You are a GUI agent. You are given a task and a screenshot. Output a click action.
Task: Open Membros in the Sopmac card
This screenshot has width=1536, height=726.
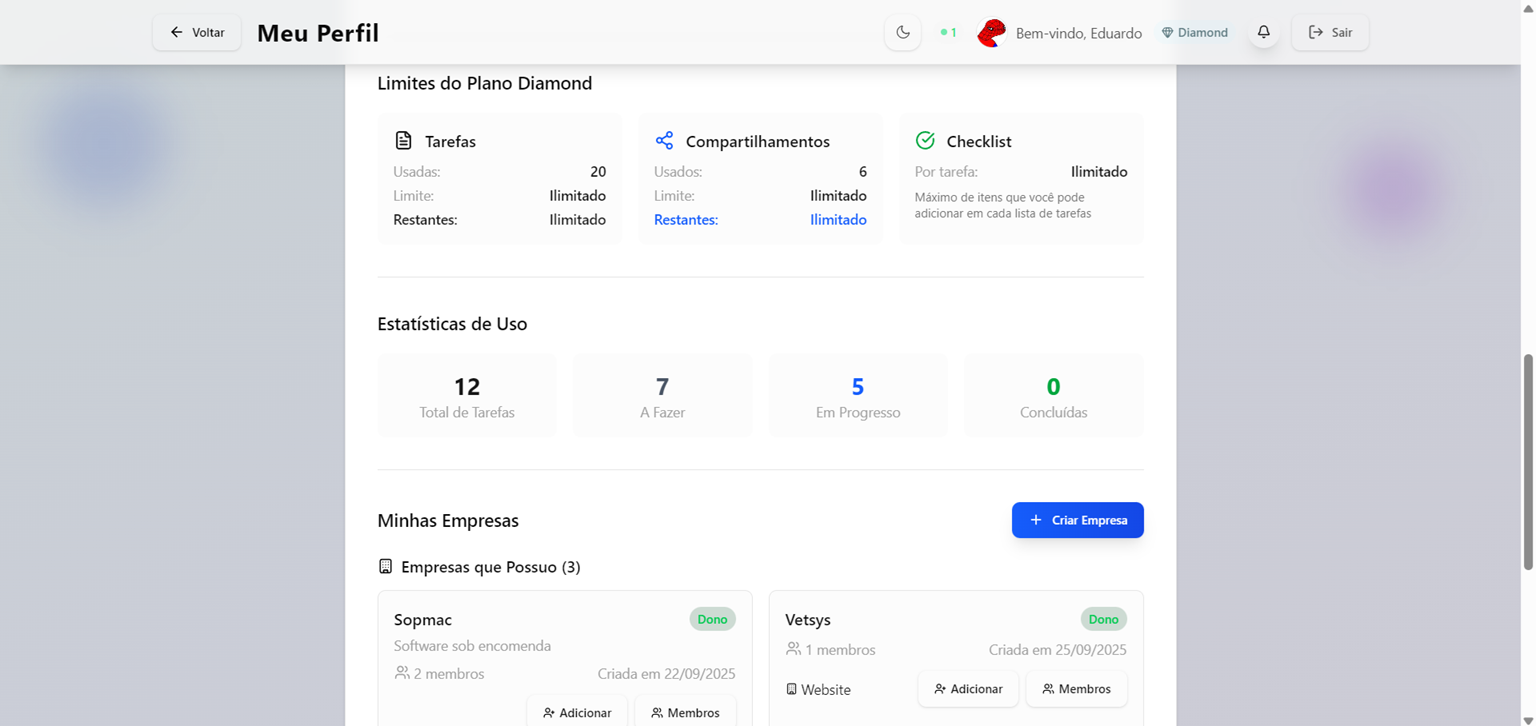click(685, 713)
